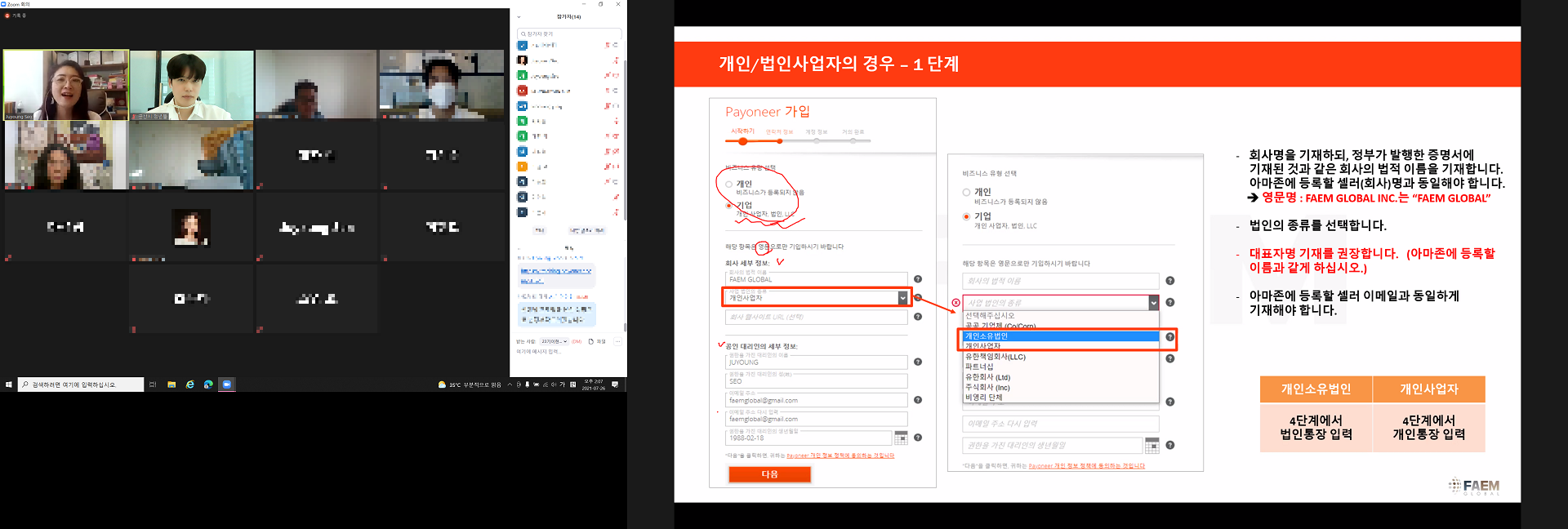Choose 유한책임회사(LLC) from the dropdown list
The image size is (1568, 529).
[1061, 357]
